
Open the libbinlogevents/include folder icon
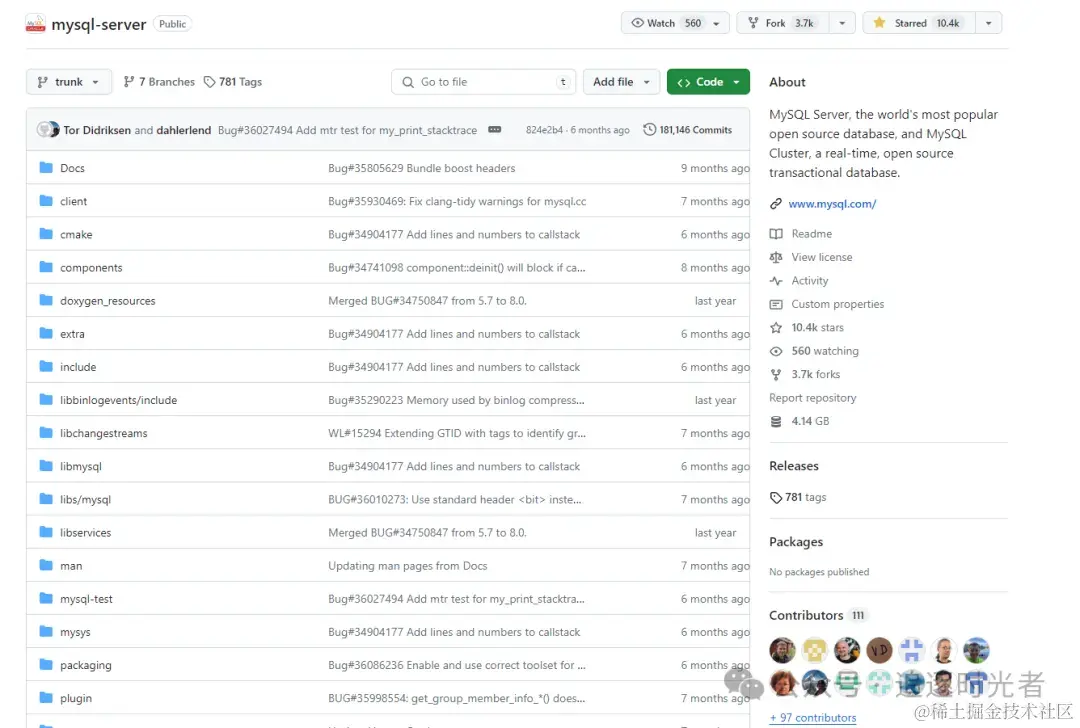(x=46, y=399)
